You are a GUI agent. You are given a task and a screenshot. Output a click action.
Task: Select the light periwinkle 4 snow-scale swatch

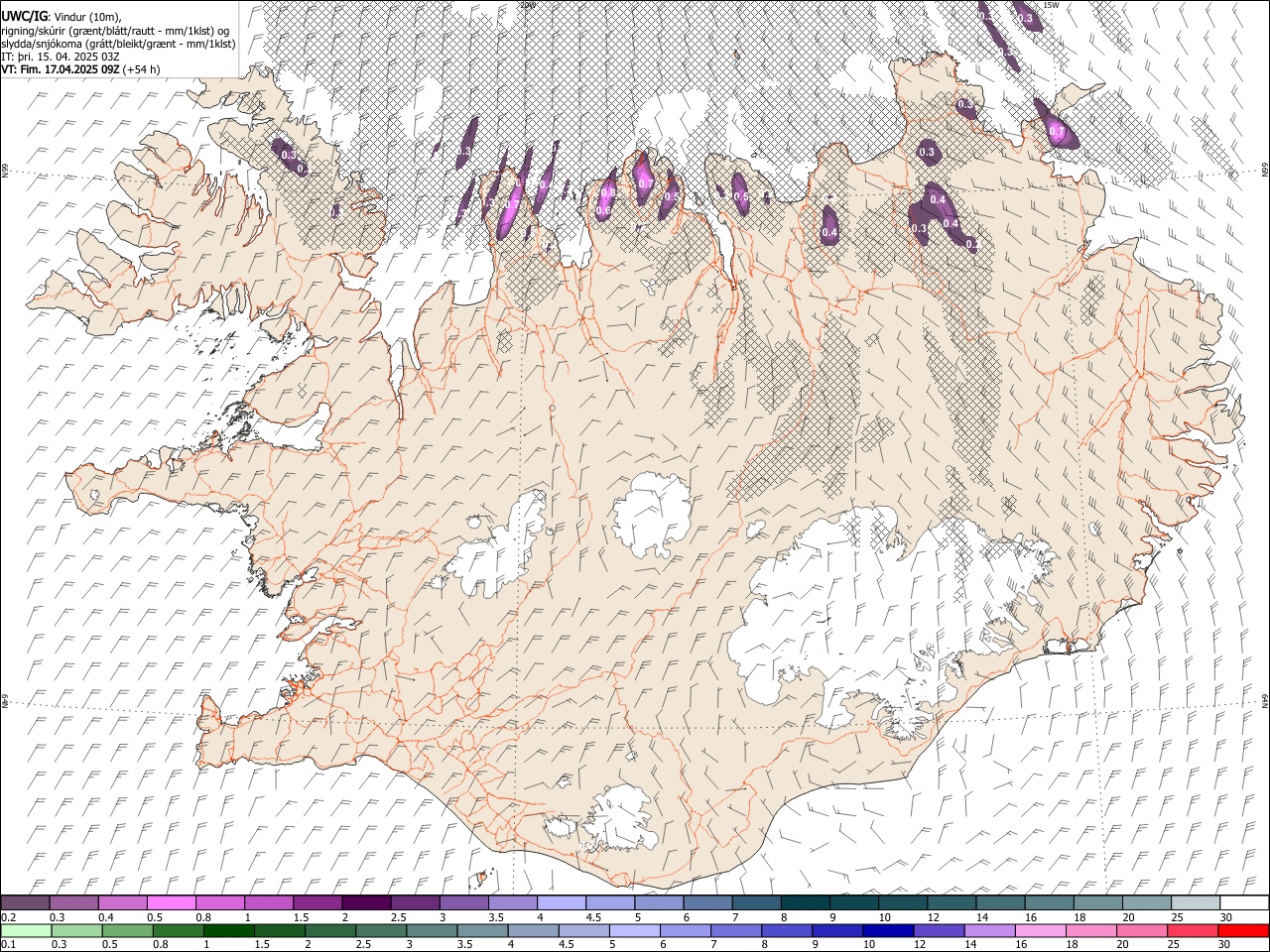pos(561,902)
